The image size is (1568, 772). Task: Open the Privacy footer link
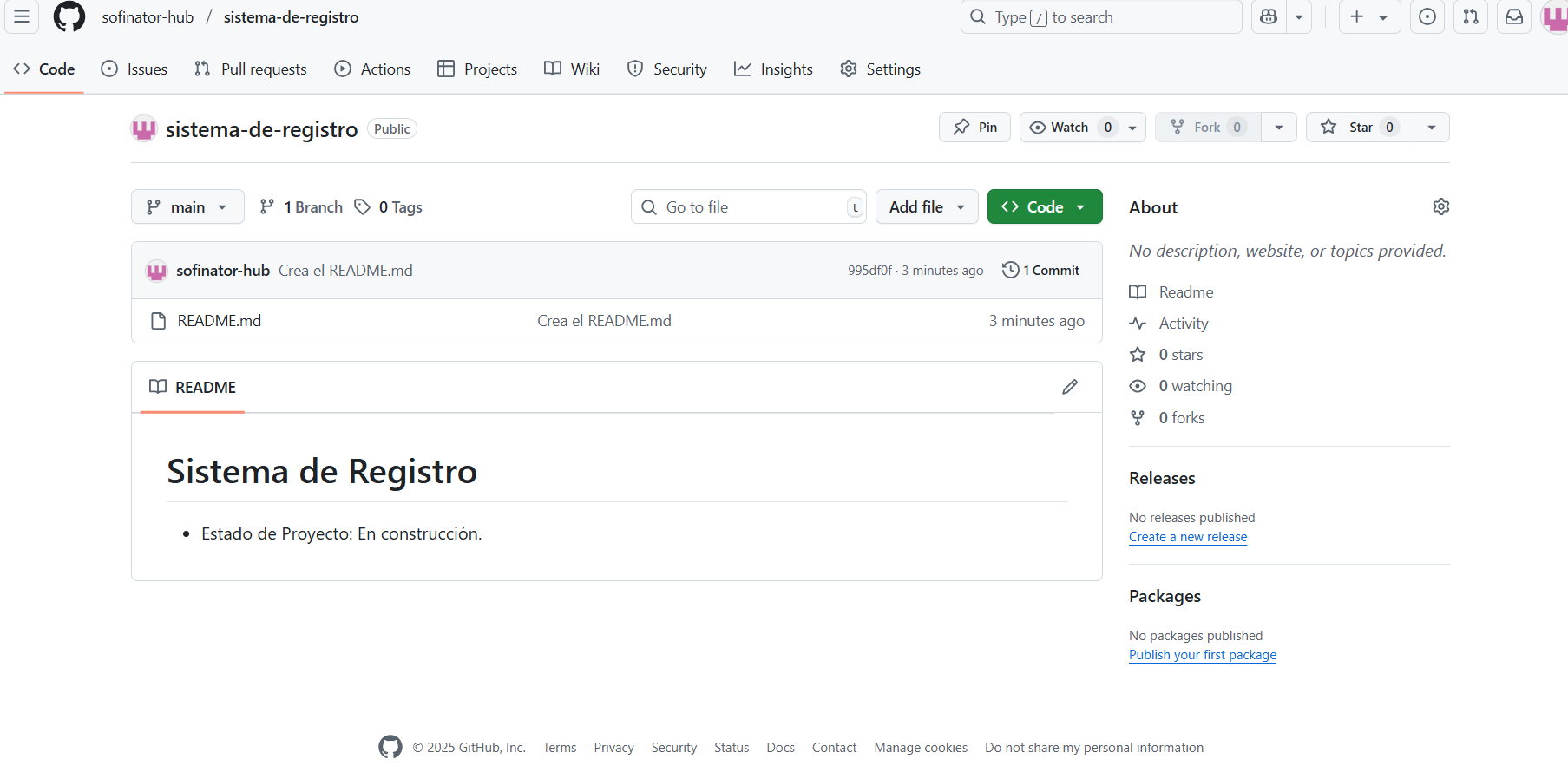[613, 748]
